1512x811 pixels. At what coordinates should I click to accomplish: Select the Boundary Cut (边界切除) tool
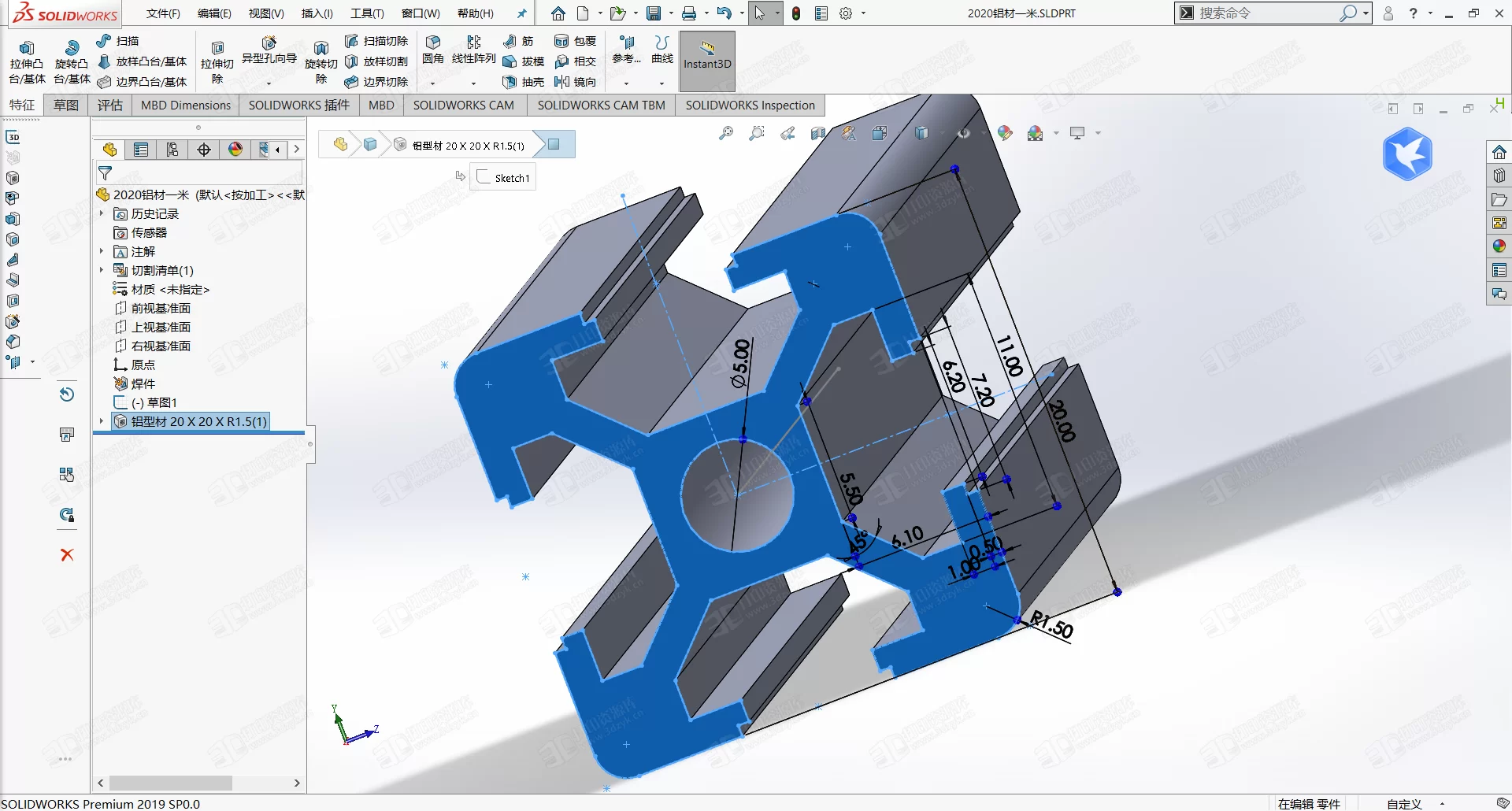coord(376,82)
